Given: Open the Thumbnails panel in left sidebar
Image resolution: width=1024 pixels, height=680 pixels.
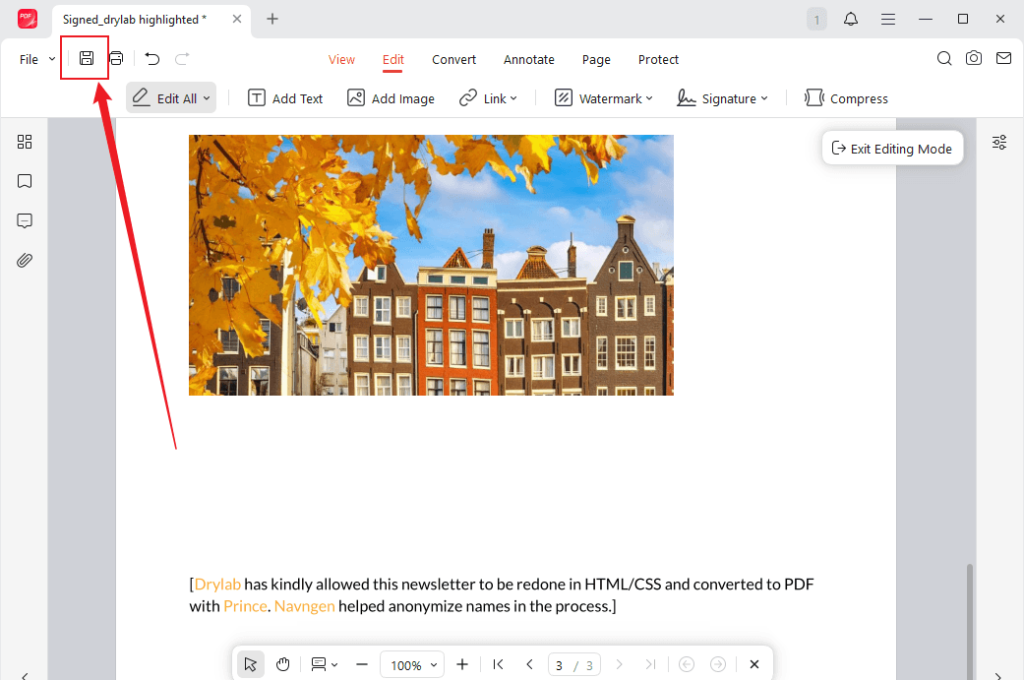Looking at the screenshot, I should pos(24,142).
